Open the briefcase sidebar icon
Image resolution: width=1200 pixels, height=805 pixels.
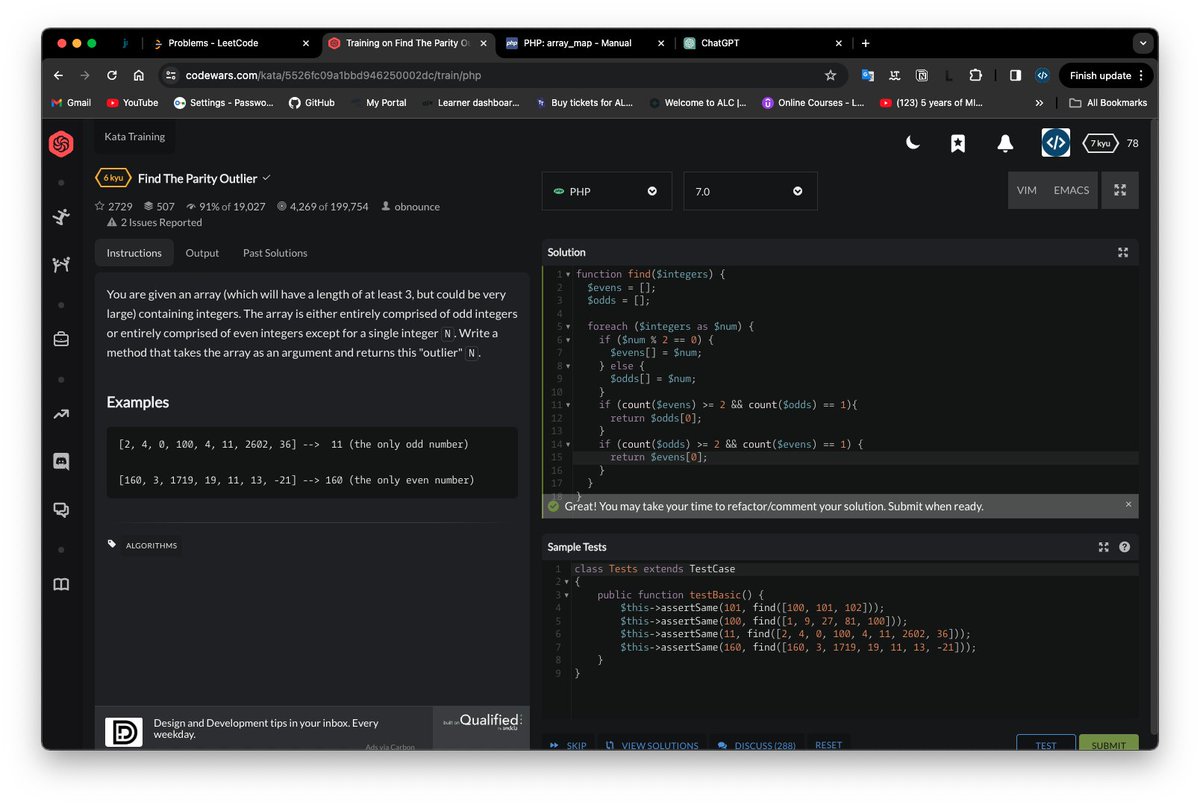(61, 339)
